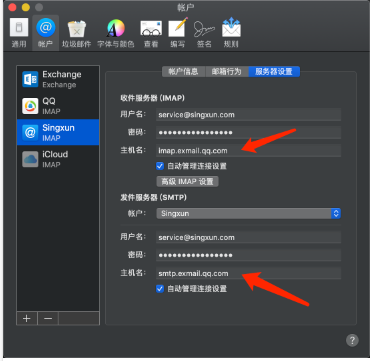Select the Exchange account in sidebar

[x=58, y=79]
